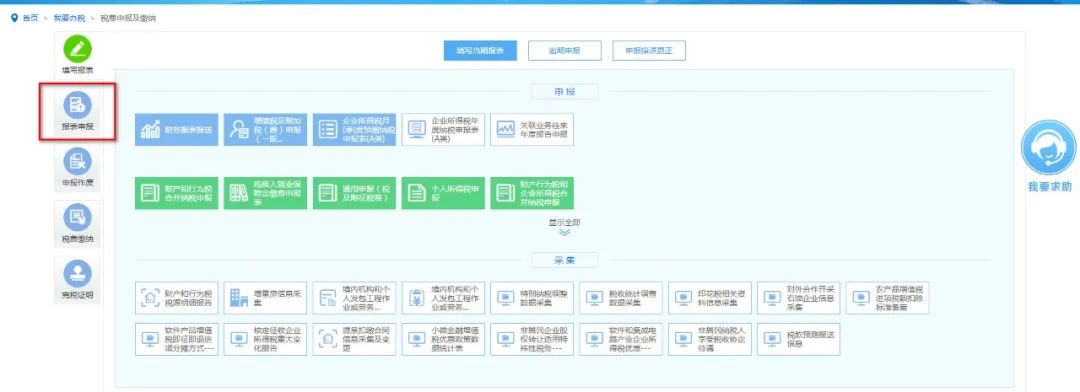Image resolution: width=1080 pixels, height=392 pixels.
Task: Click the 我要求助 help headset icon
Action: 1048,147
